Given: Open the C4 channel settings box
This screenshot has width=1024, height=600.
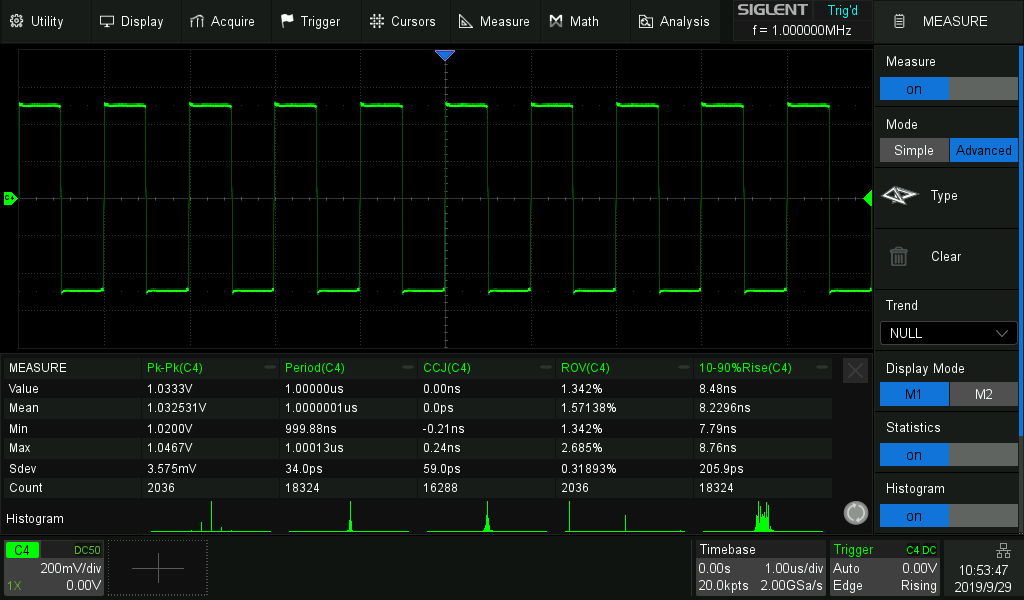Looking at the screenshot, I should click(x=54, y=567).
